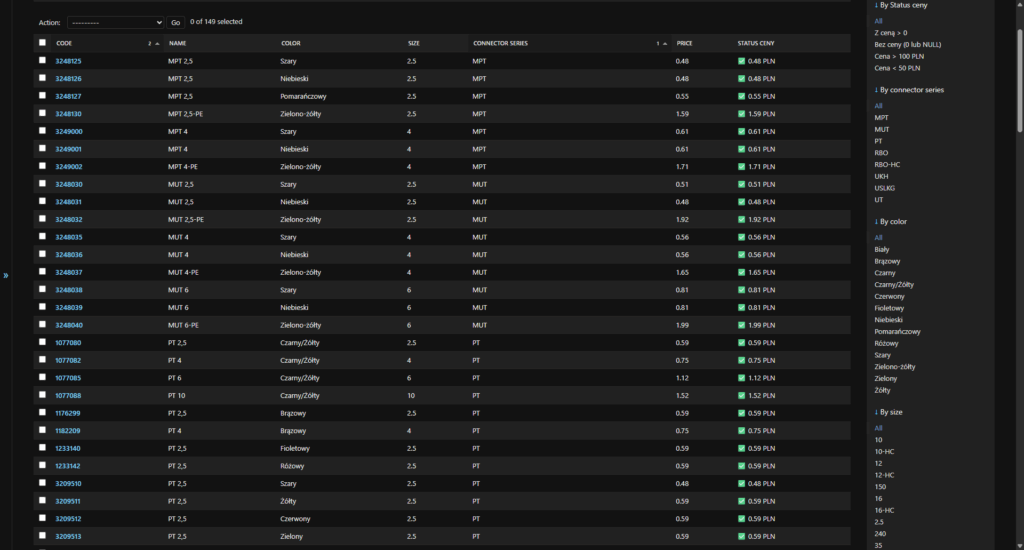1024x550 pixels.
Task: Select the checkbox for row 3248127
Action: point(42,96)
